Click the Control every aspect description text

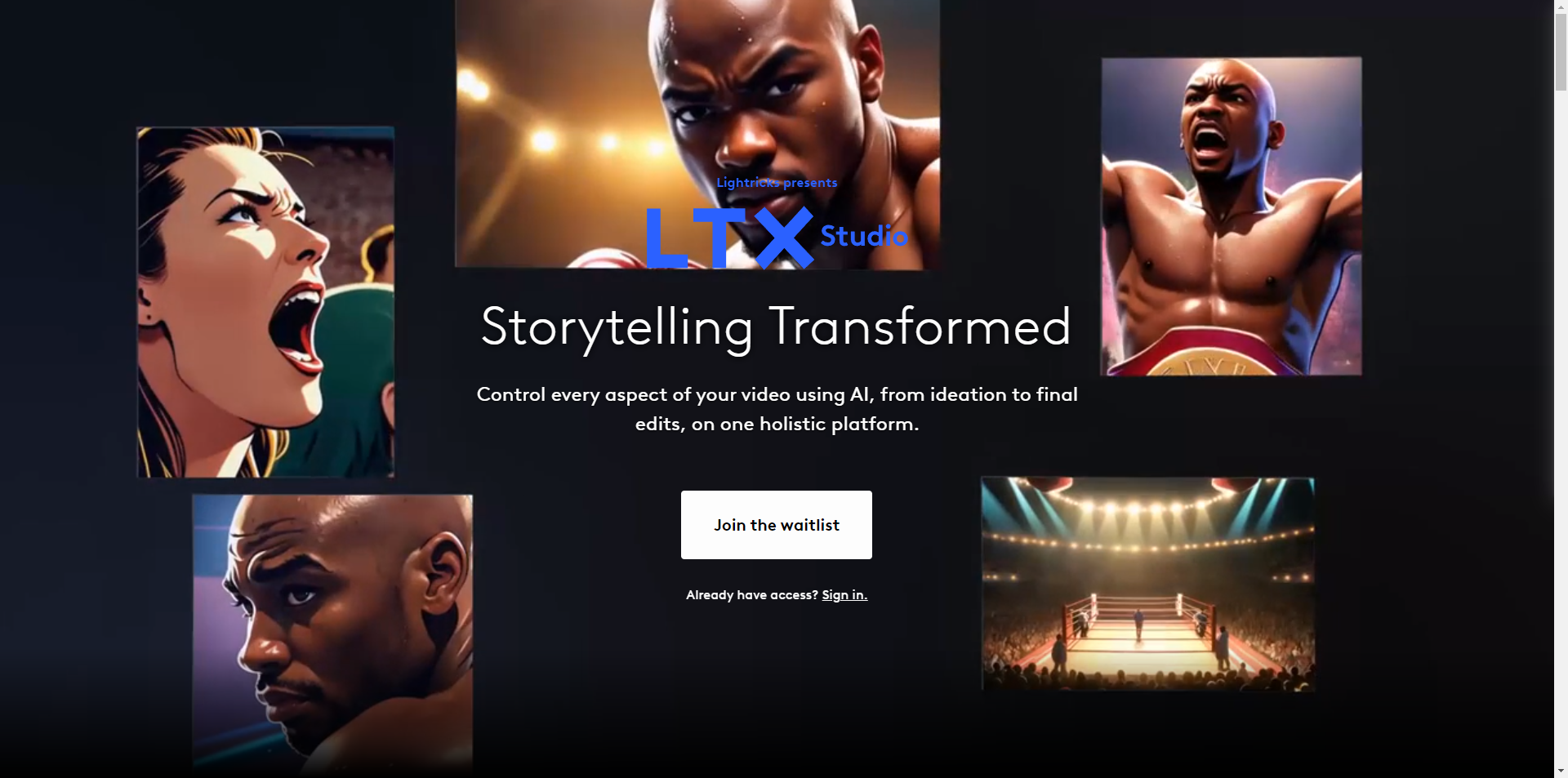click(777, 409)
